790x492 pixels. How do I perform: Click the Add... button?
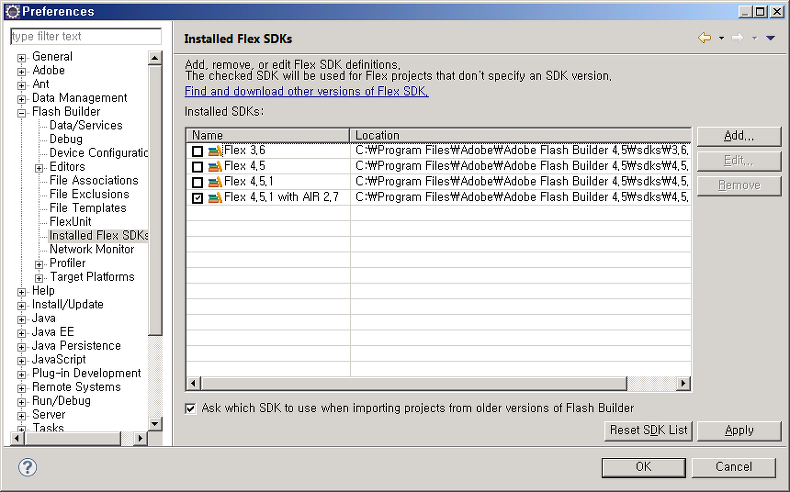[x=739, y=136]
